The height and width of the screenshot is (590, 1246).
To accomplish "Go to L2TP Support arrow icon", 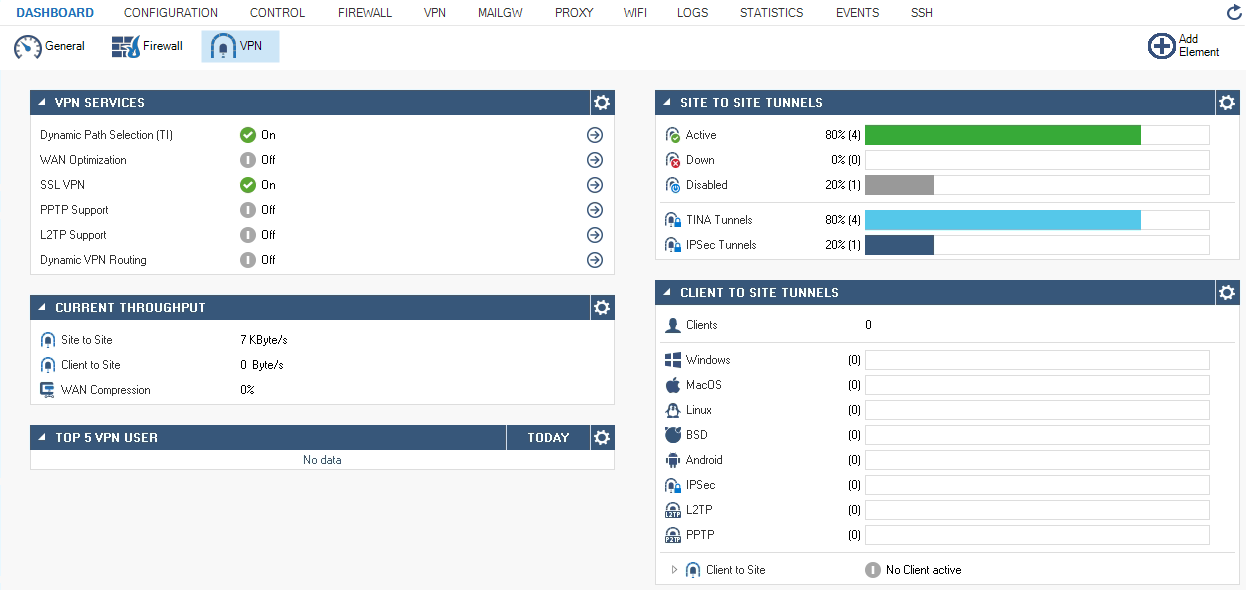I will tap(595, 235).
